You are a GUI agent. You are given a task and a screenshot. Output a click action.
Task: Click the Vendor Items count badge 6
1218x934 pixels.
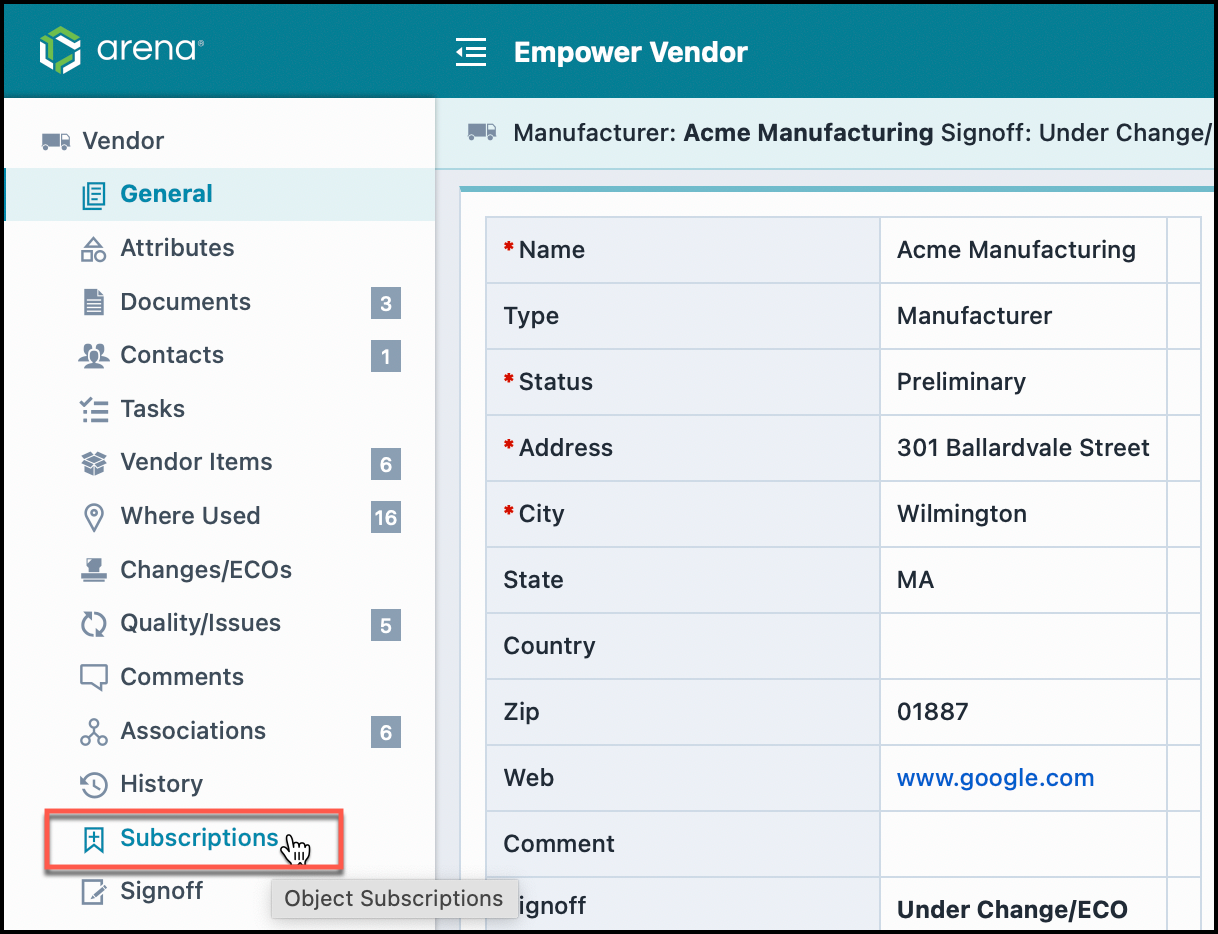pos(386,464)
